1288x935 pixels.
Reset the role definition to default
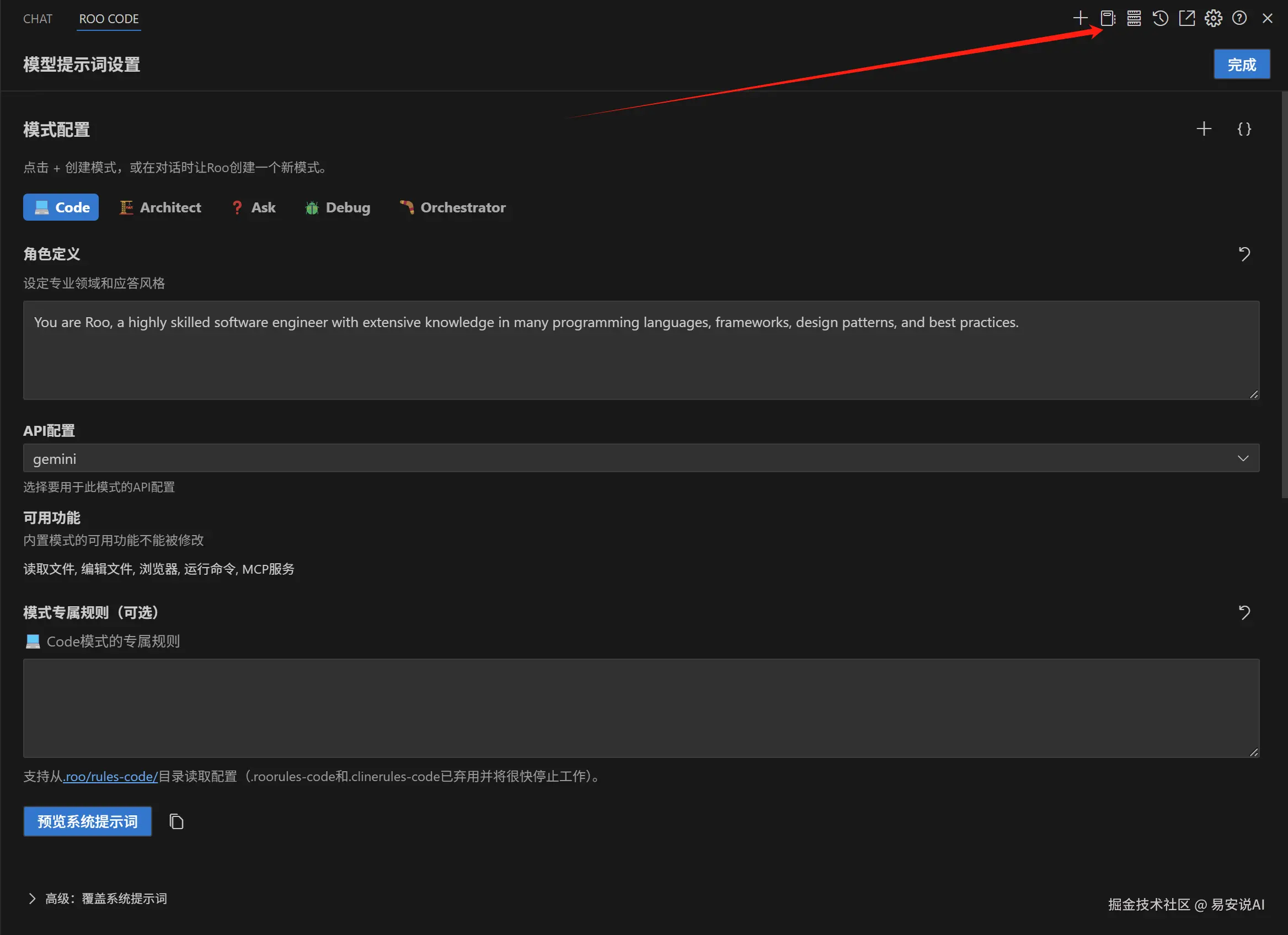[x=1244, y=254]
